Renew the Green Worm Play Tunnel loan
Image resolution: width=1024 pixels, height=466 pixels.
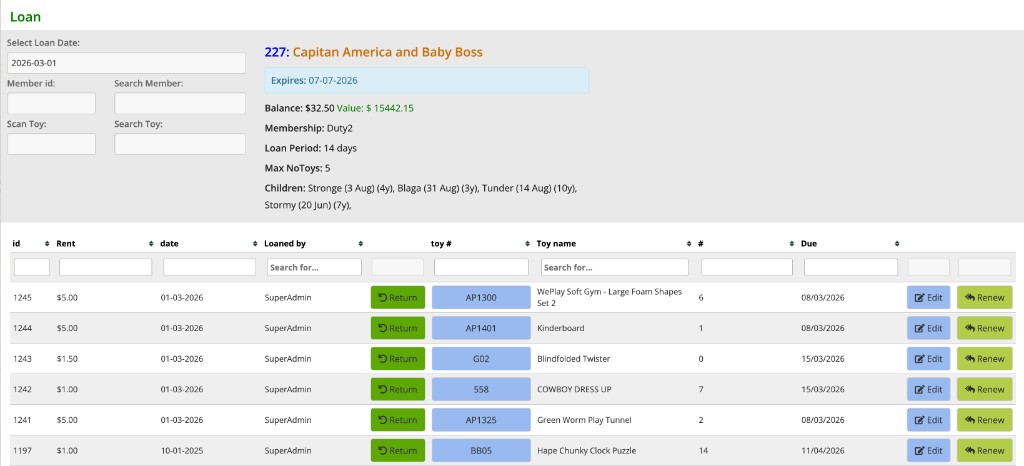[984, 420]
